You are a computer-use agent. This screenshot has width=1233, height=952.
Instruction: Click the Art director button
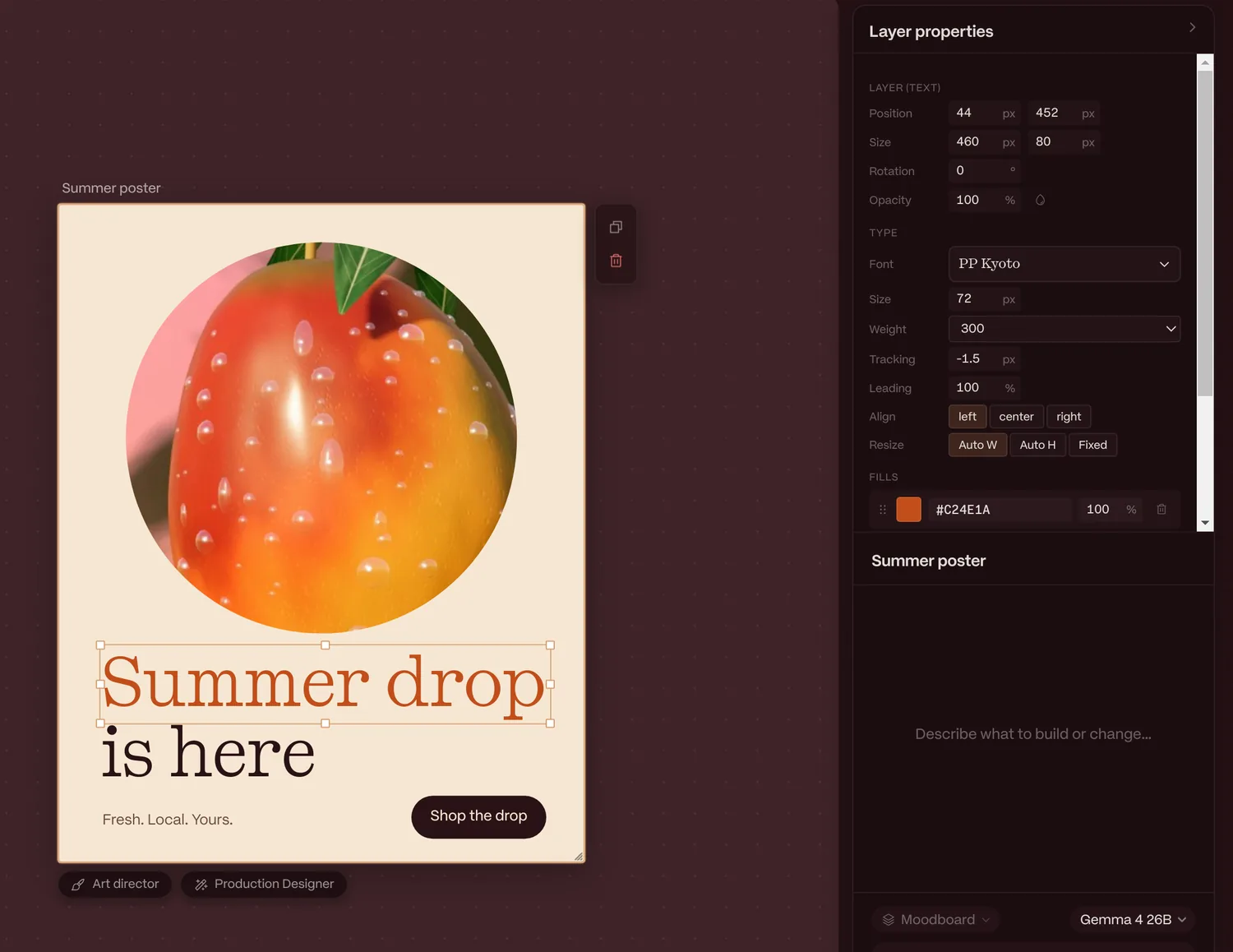(x=115, y=885)
